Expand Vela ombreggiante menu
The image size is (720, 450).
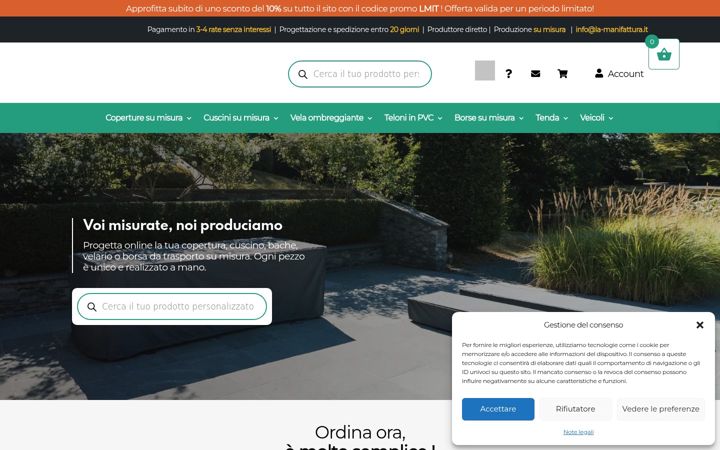331,118
